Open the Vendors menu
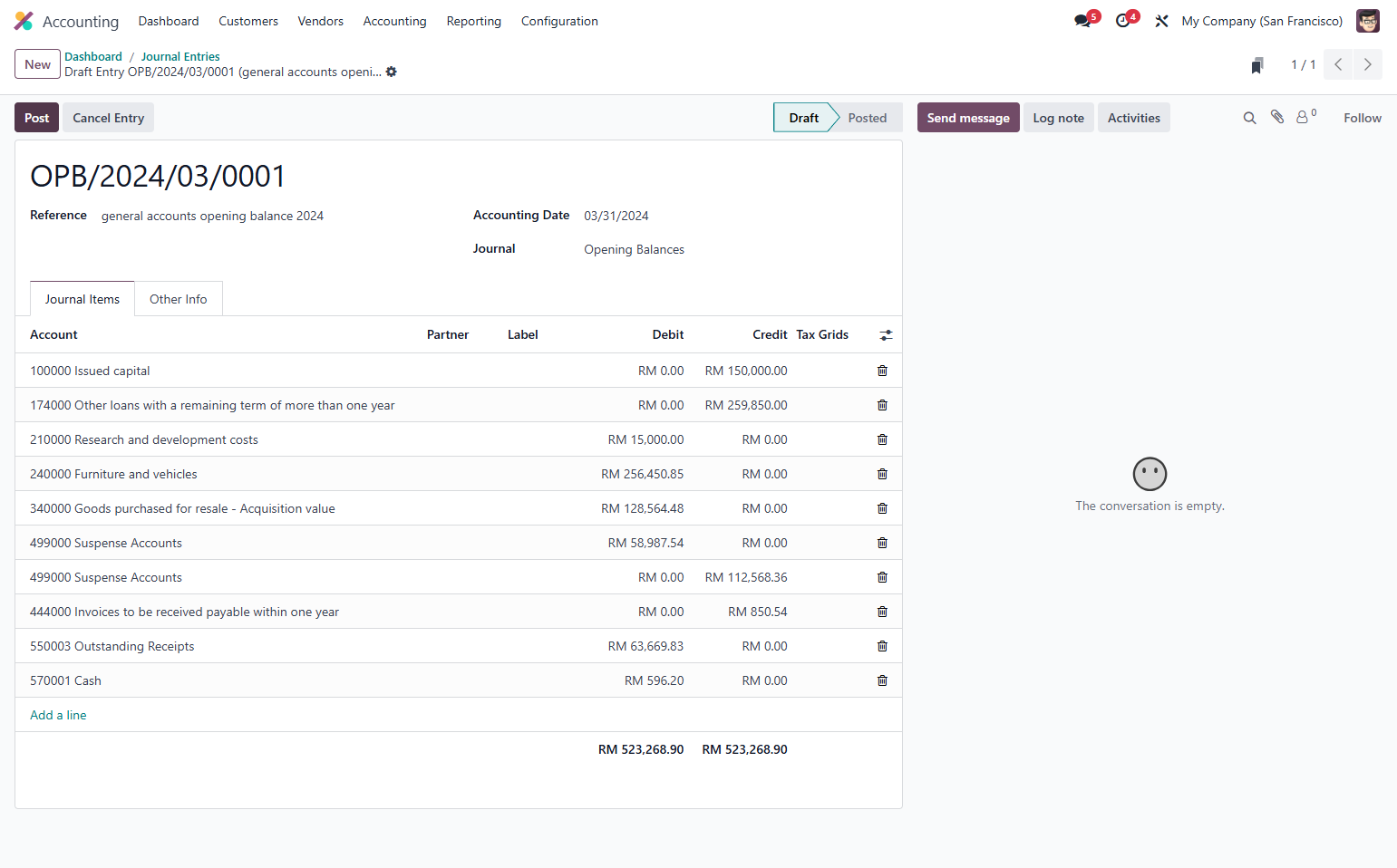Image resolution: width=1397 pixels, height=868 pixels. tap(321, 21)
